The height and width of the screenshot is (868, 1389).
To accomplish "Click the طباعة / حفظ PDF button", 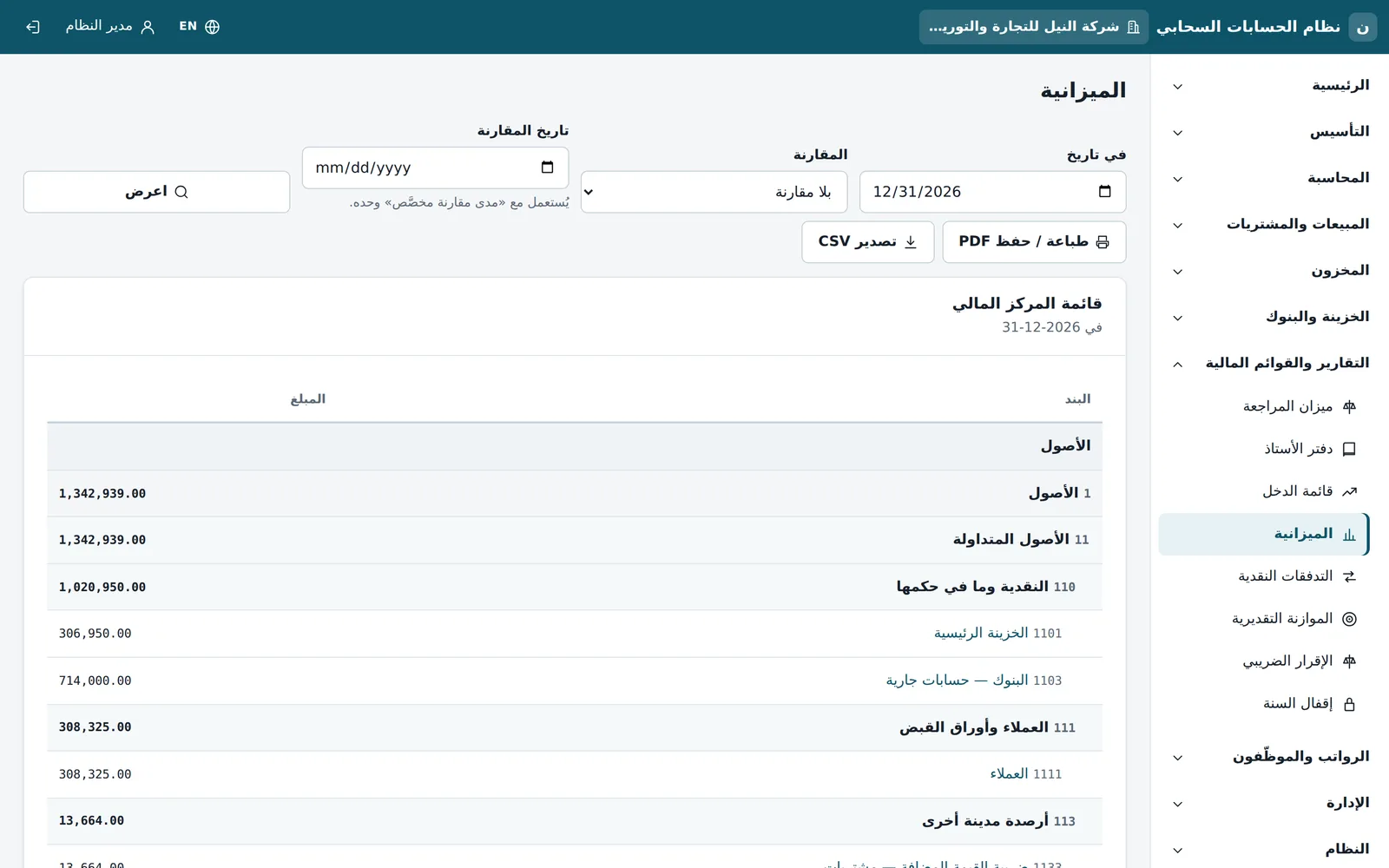I will coord(1034,242).
